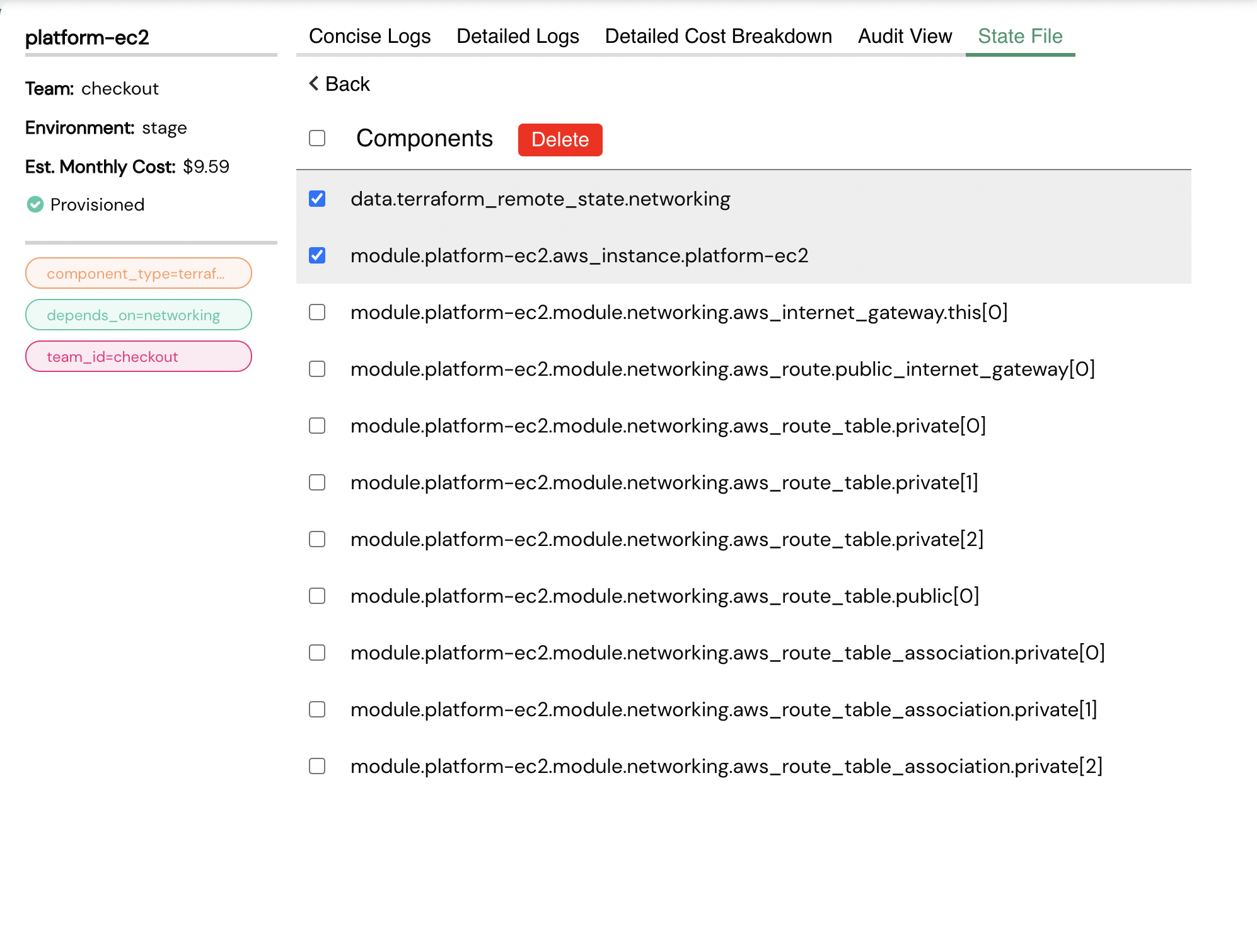Image resolution: width=1257 pixels, height=952 pixels.
Task: Click aws_route_table_association.private[2] component text
Action: [x=727, y=766]
